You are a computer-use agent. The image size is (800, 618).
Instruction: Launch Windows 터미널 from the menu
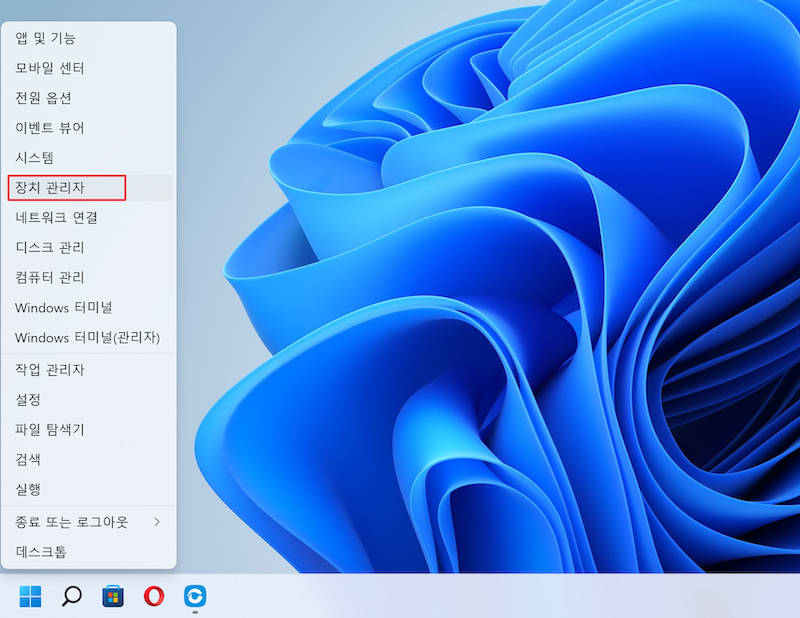[89, 308]
